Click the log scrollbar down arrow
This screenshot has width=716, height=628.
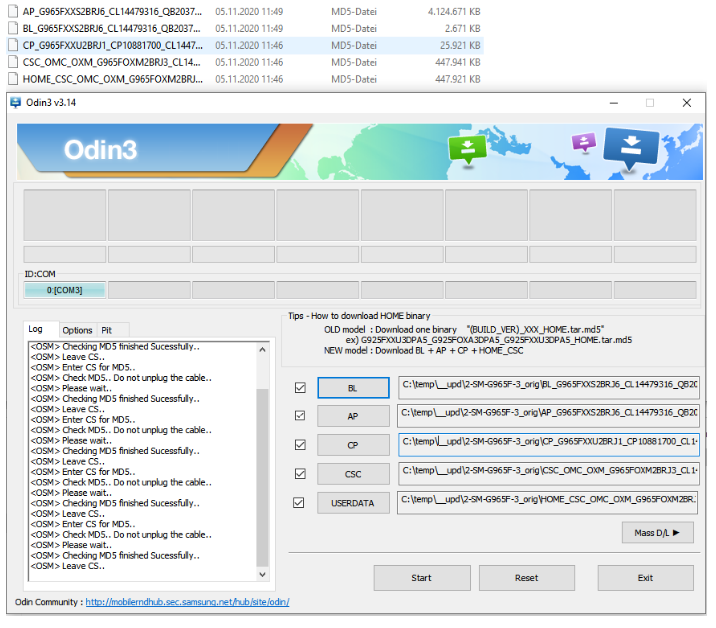point(263,574)
